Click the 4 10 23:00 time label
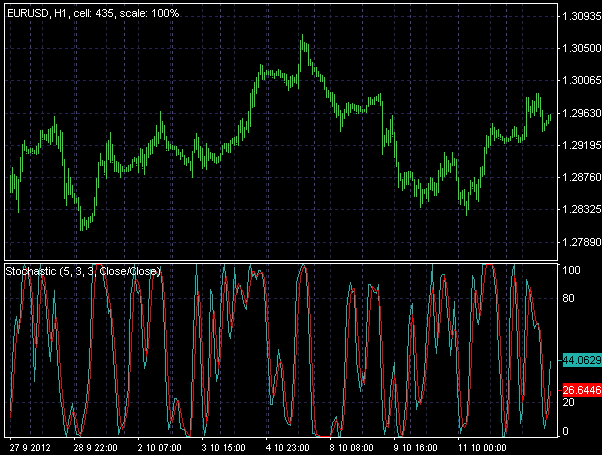 (x=288, y=448)
